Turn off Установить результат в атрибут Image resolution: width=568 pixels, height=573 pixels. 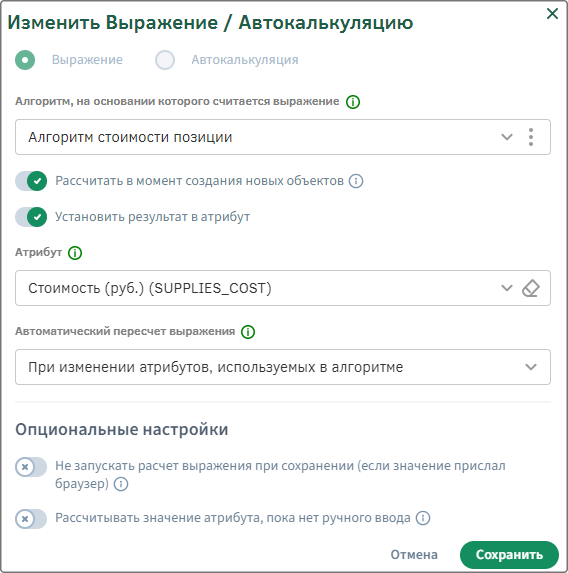[31, 217]
